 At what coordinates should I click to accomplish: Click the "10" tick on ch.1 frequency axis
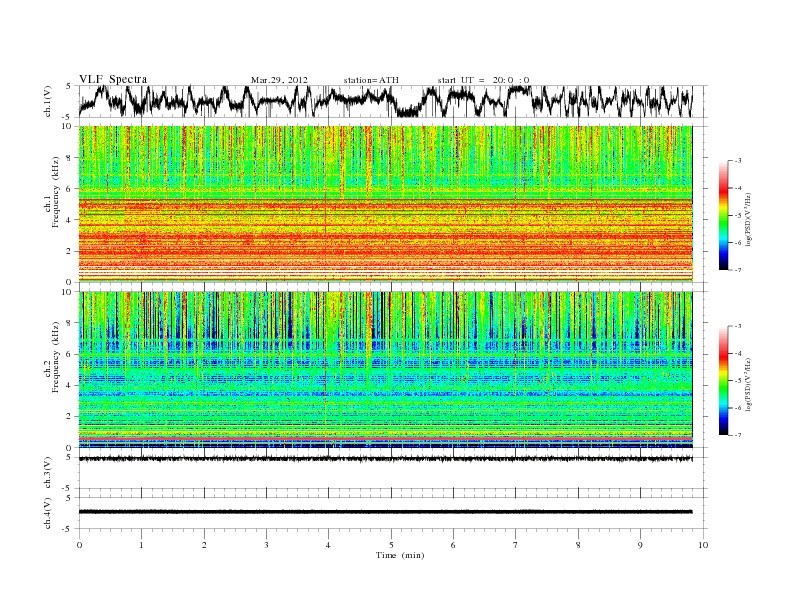pos(67,126)
